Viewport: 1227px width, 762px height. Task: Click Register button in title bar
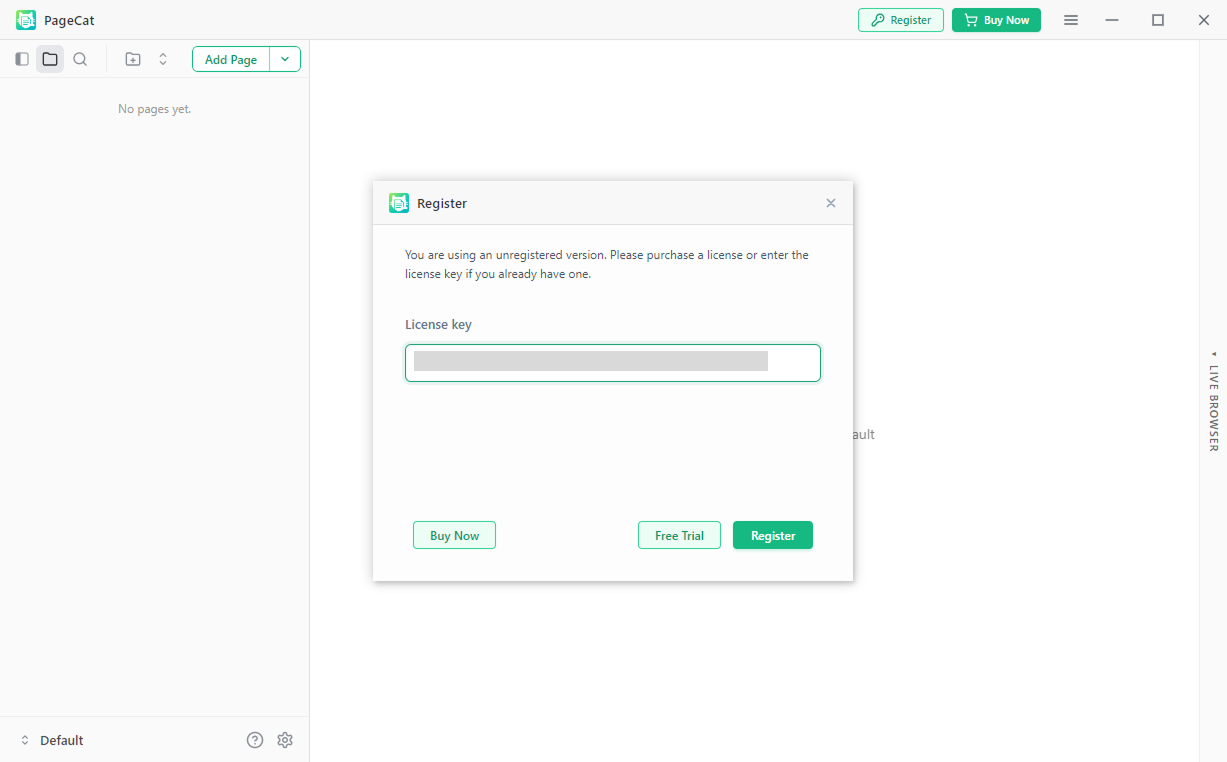[901, 20]
